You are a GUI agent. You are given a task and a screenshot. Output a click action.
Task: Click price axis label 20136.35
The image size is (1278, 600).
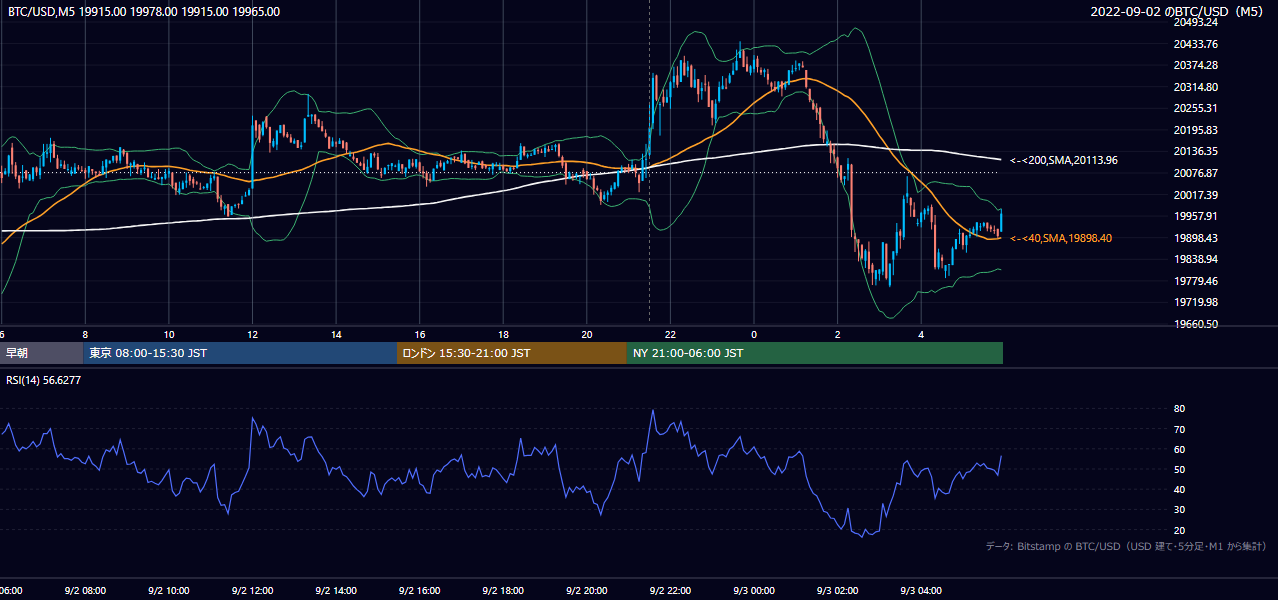point(1195,151)
